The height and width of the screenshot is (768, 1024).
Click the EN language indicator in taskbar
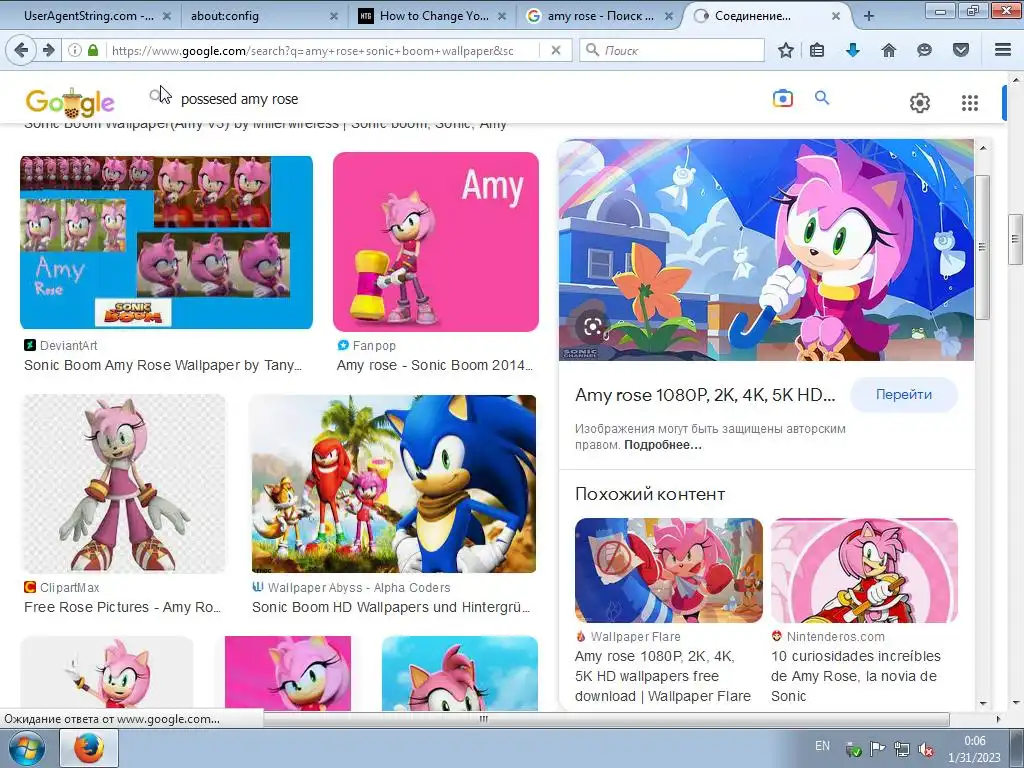coord(822,746)
